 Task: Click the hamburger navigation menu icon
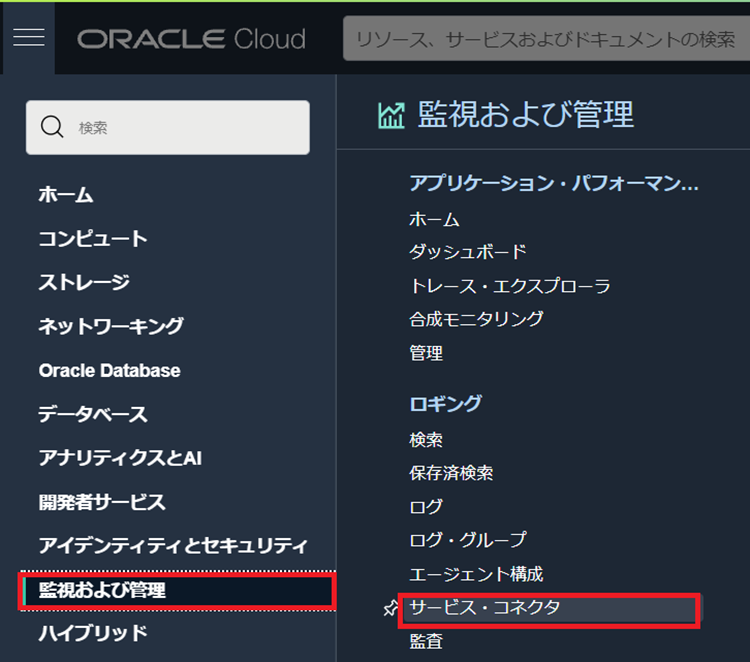(x=28, y=38)
